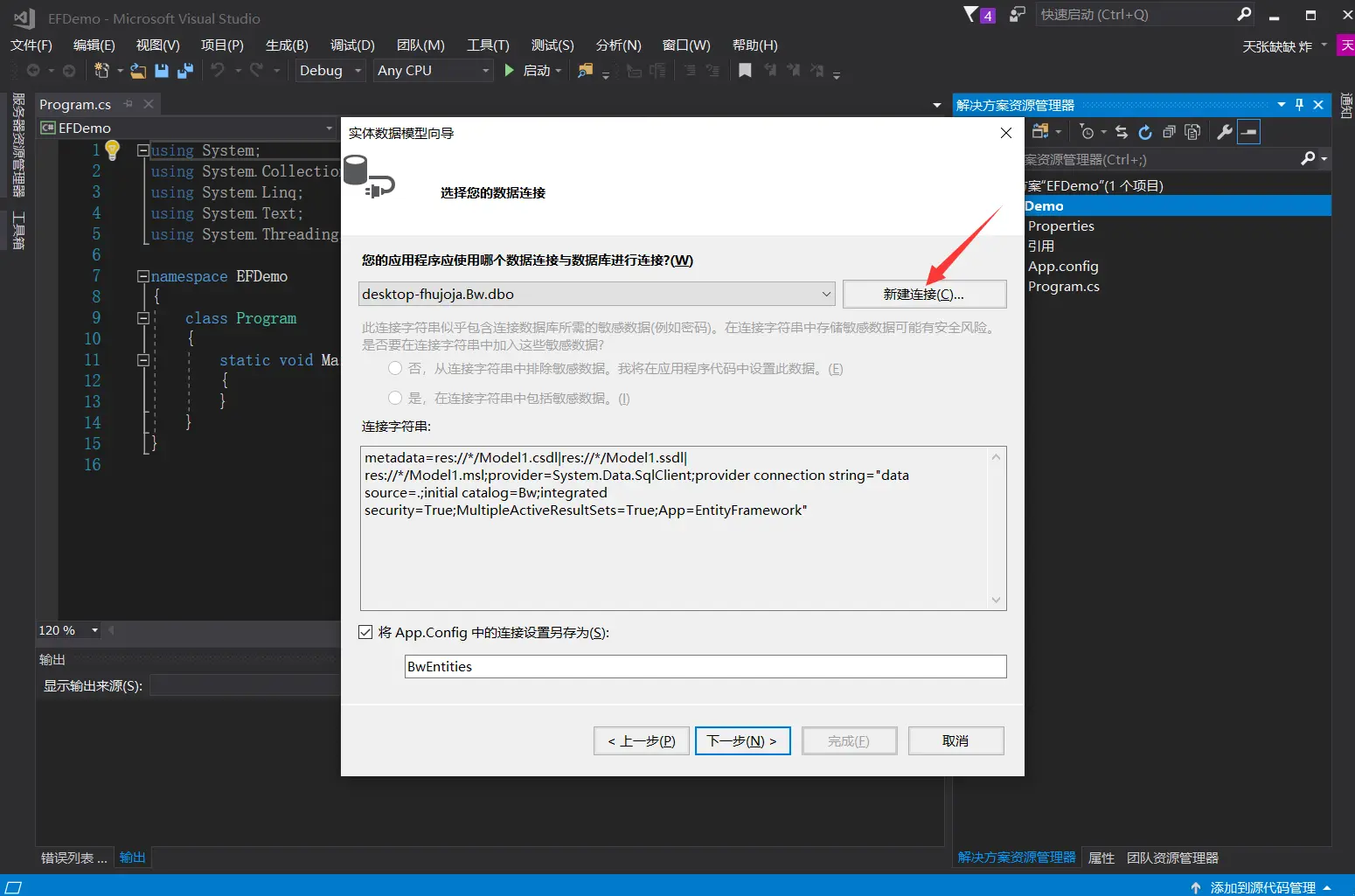The width and height of the screenshot is (1355, 896).
Task: Click the 上一步(P) back button
Action: (x=642, y=740)
